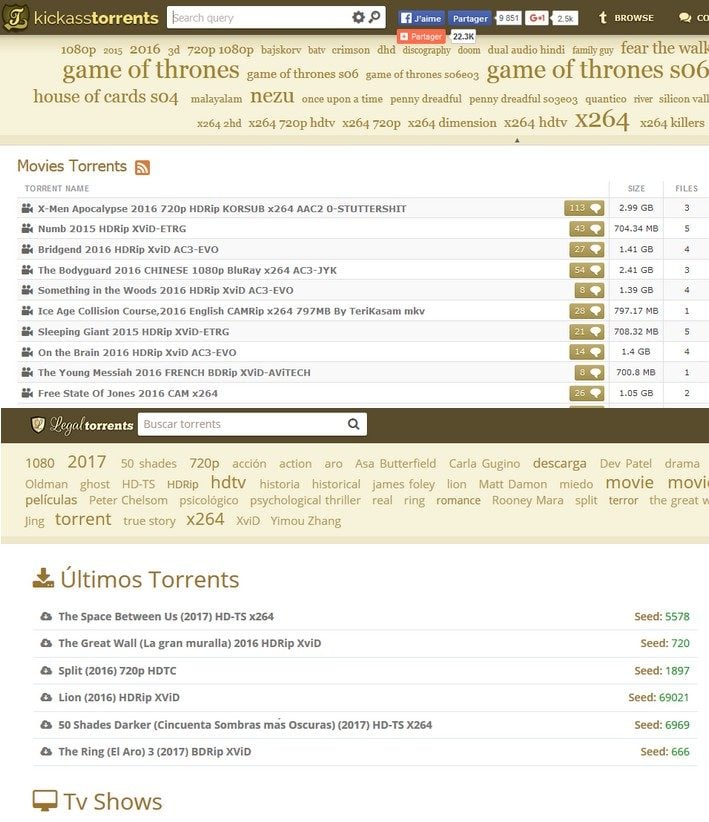The image size is (709, 822).
Task: Click download icon beside Lion (2016)
Action: coord(46,697)
